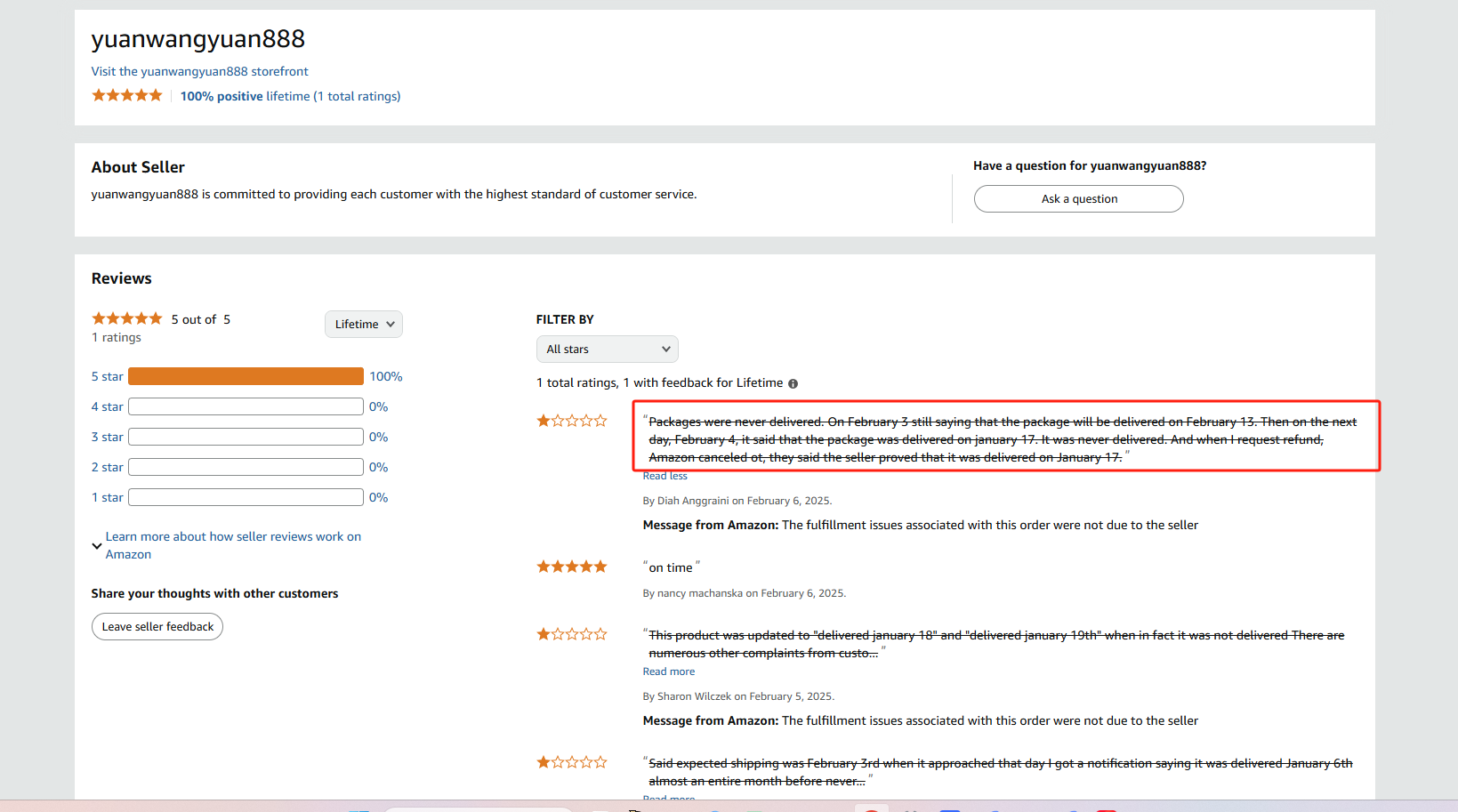
Task: Click "By nancy machanska on February 6, 2025."
Action: click(745, 593)
